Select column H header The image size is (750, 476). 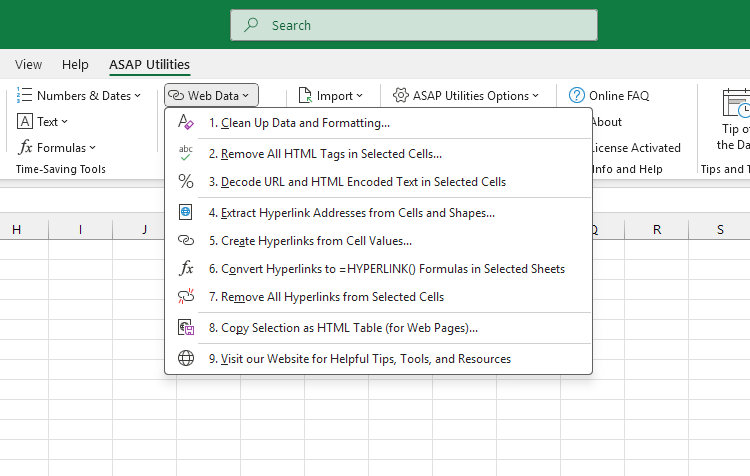pos(17,230)
